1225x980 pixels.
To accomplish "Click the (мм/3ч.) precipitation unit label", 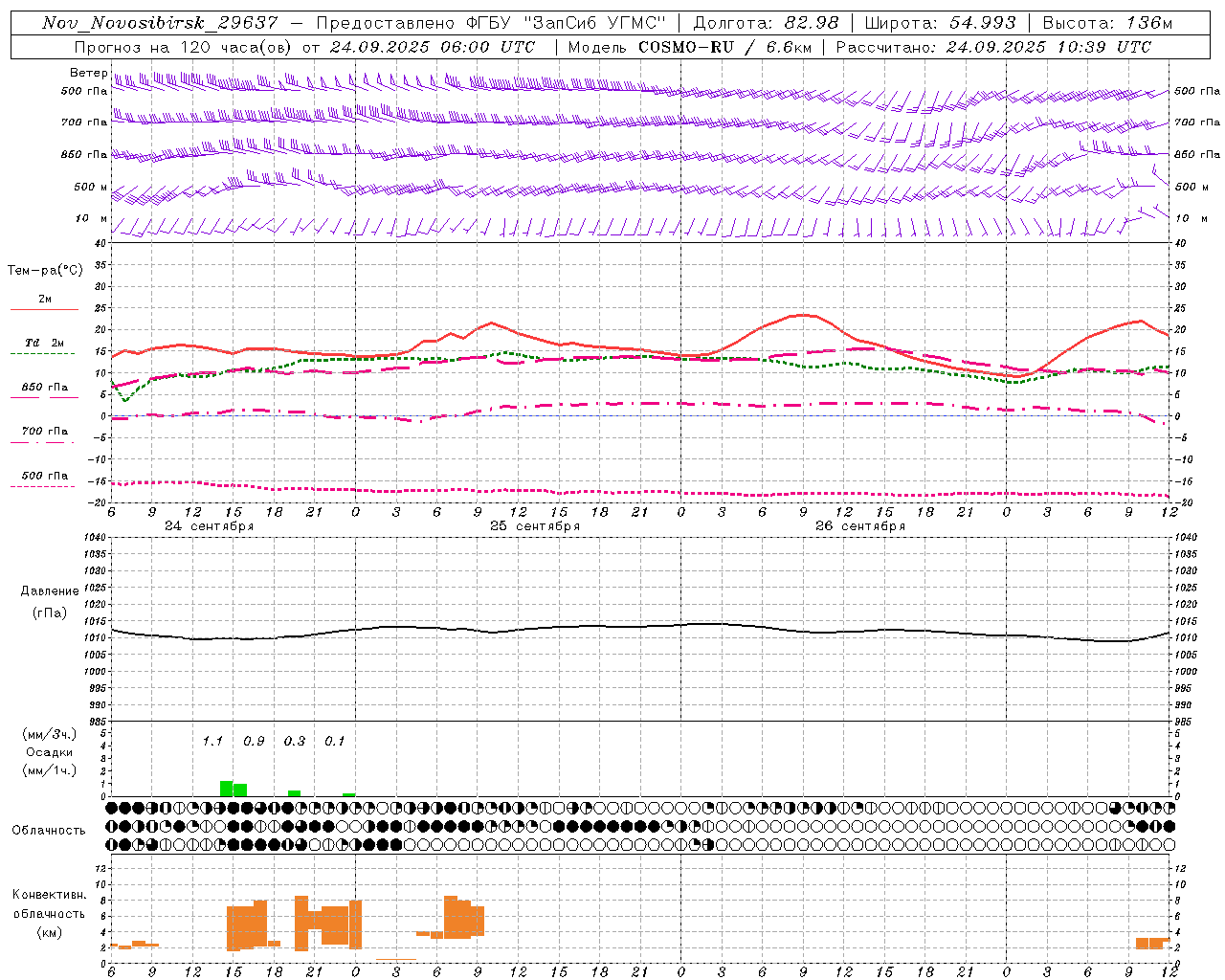I will (x=49, y=734).
